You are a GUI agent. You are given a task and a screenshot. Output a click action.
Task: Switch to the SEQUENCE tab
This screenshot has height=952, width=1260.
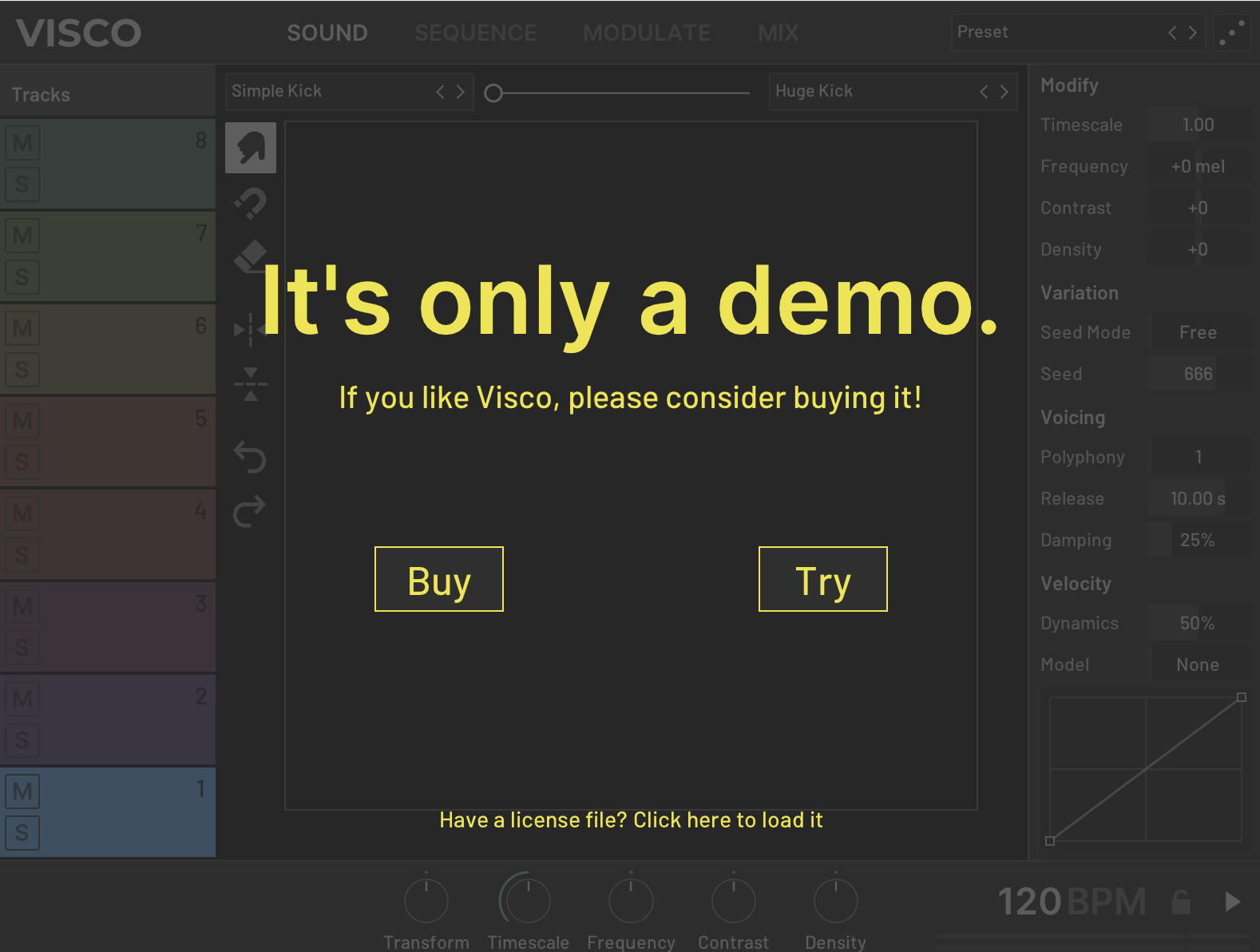click(x=476, y=33)
